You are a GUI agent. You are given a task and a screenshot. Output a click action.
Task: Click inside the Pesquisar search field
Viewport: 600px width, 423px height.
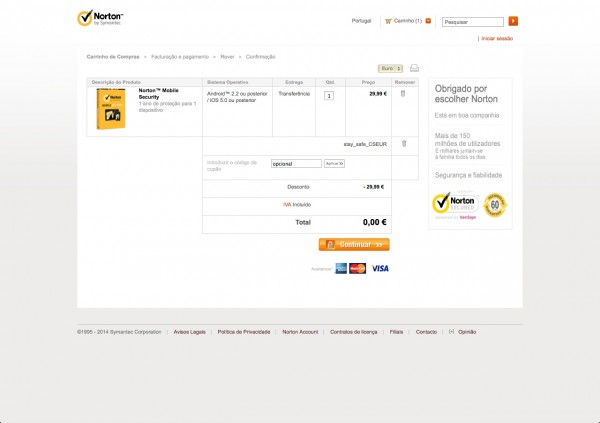[473, 22]
